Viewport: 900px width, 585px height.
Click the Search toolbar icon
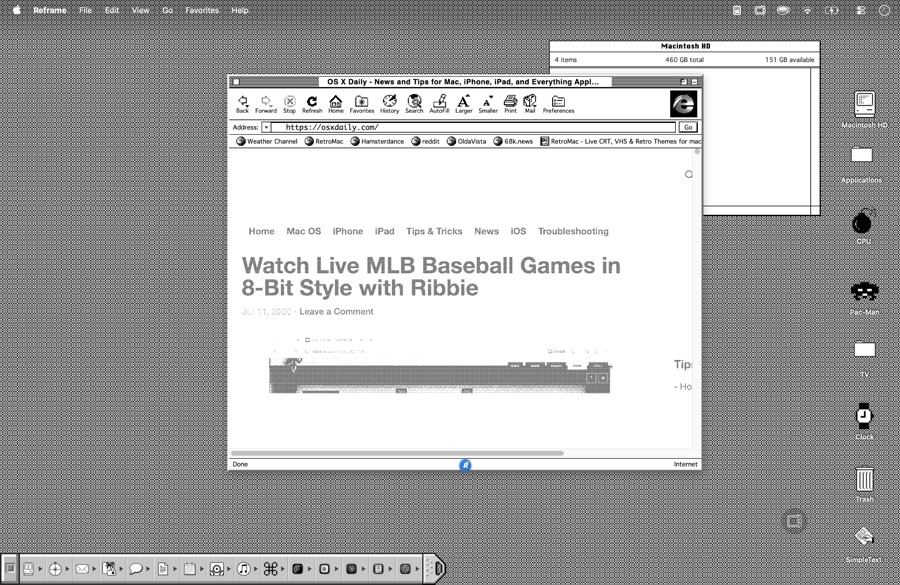point(414,104)
